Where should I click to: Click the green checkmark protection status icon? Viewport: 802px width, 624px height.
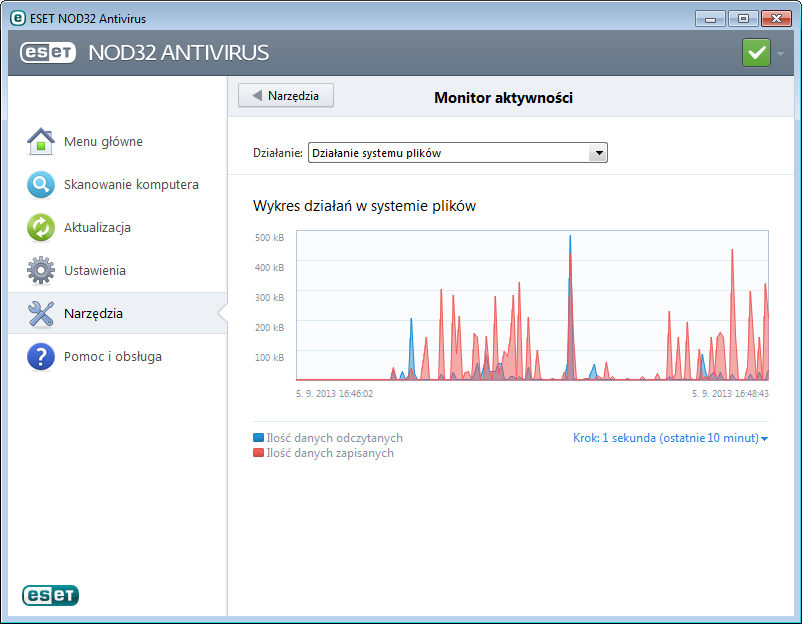(756, 53)
